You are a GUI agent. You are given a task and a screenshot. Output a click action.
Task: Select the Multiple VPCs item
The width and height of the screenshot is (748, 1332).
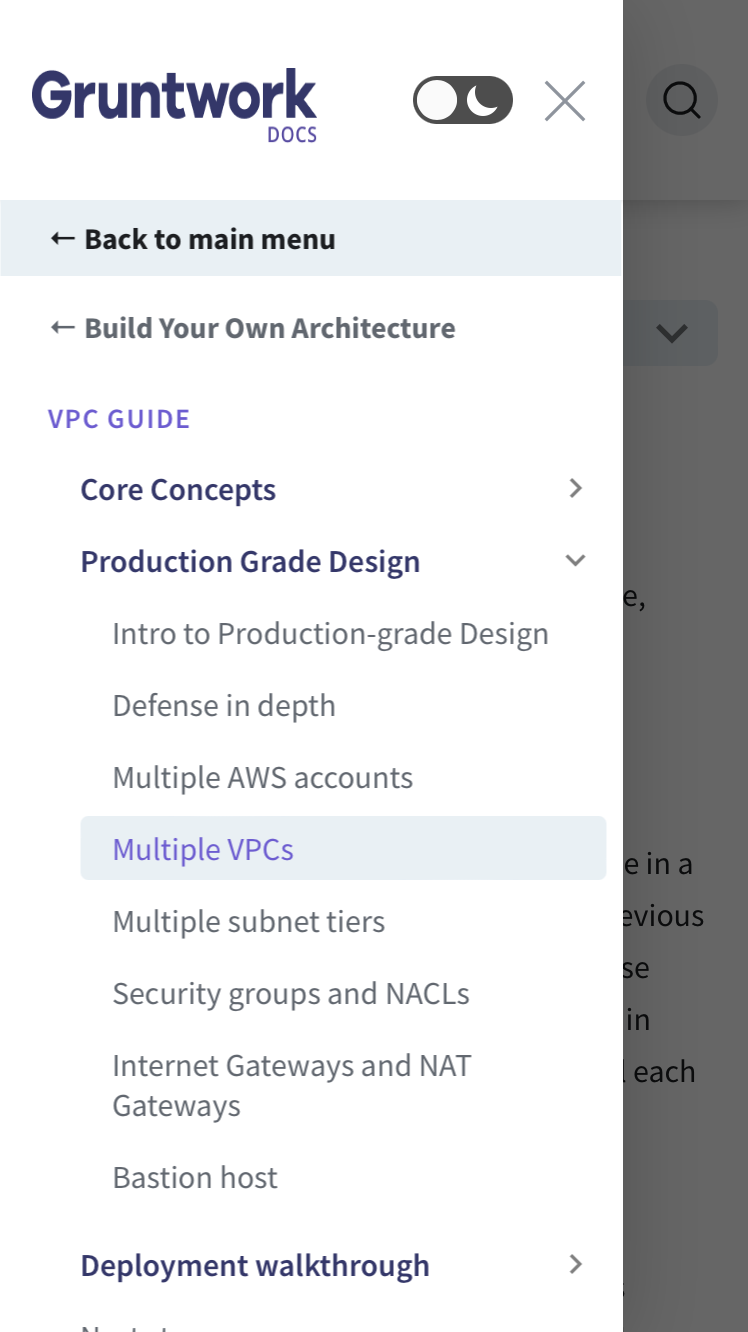pyautogui.click(x=203, y=850)
